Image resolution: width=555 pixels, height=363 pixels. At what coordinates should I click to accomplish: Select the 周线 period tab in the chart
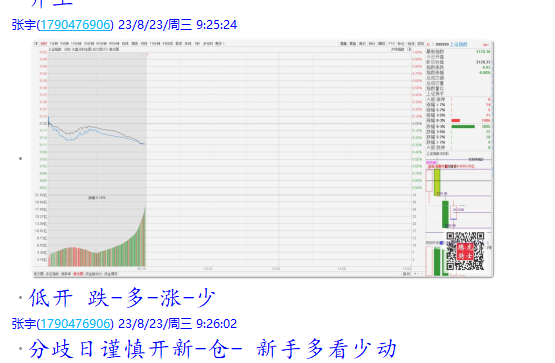[135, 44]
